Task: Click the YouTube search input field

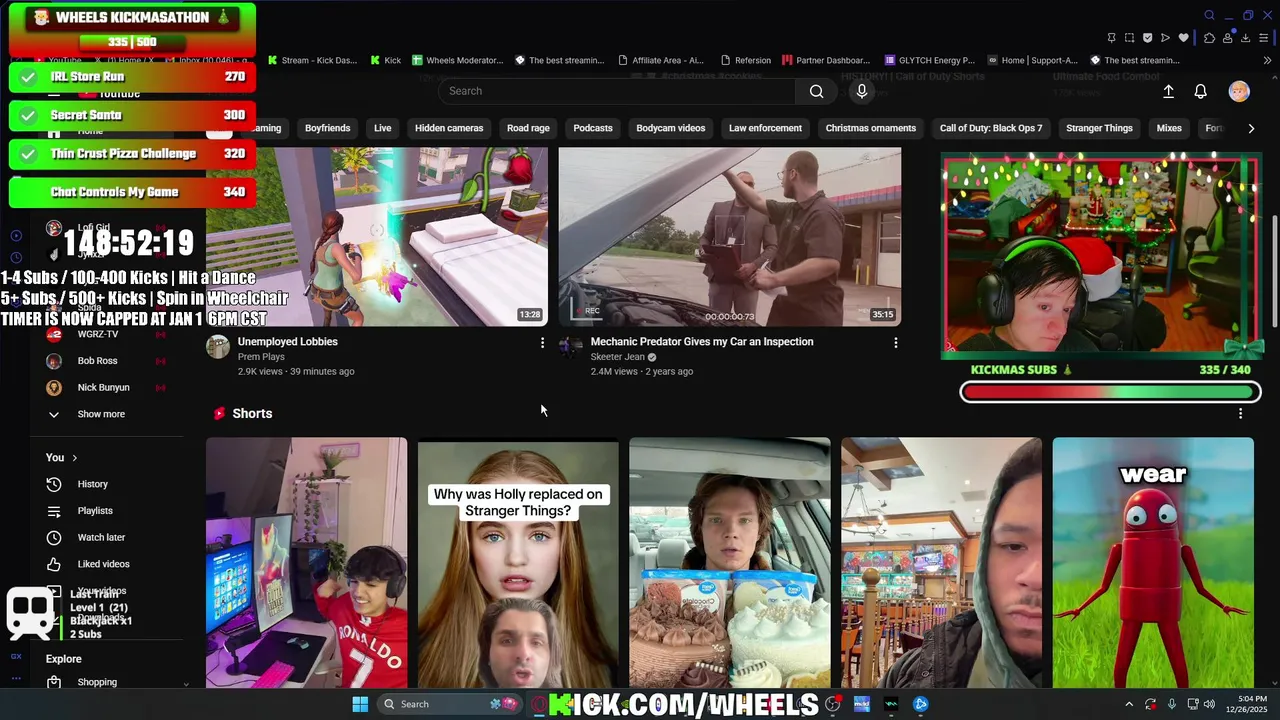Action: coord(616,91)
